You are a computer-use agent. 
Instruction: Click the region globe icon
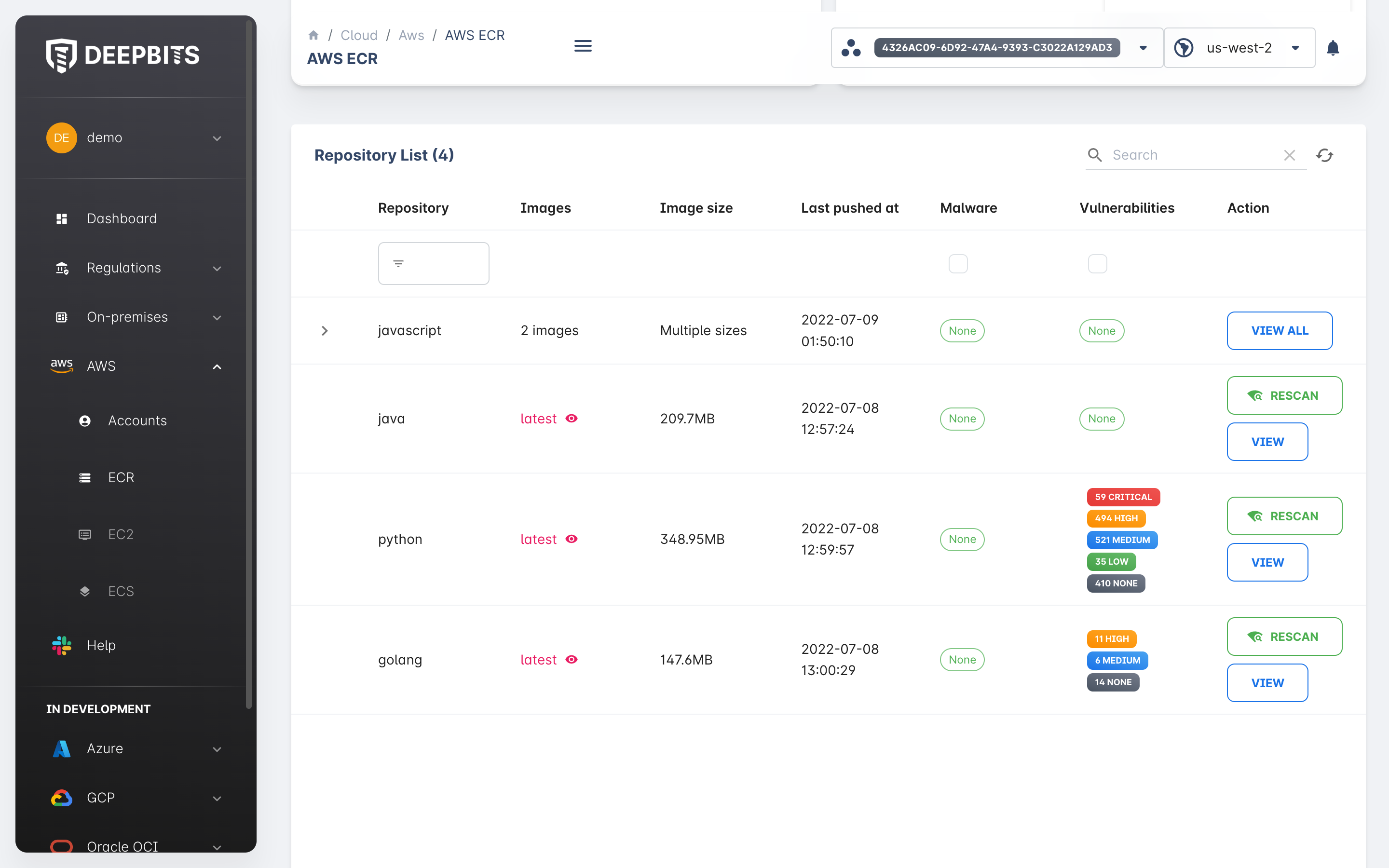pyautogui.click(x=1184, y=48)
